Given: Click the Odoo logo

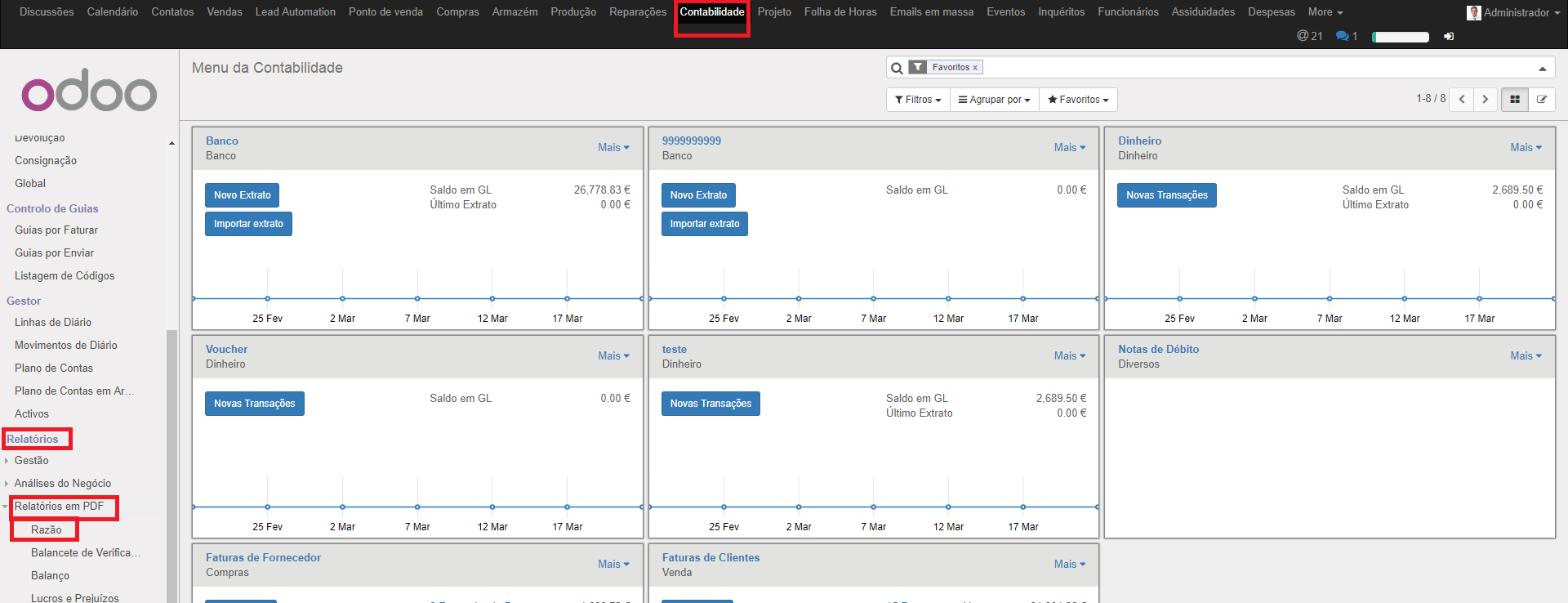Looking at the screenshot, I should coord(89,91).
